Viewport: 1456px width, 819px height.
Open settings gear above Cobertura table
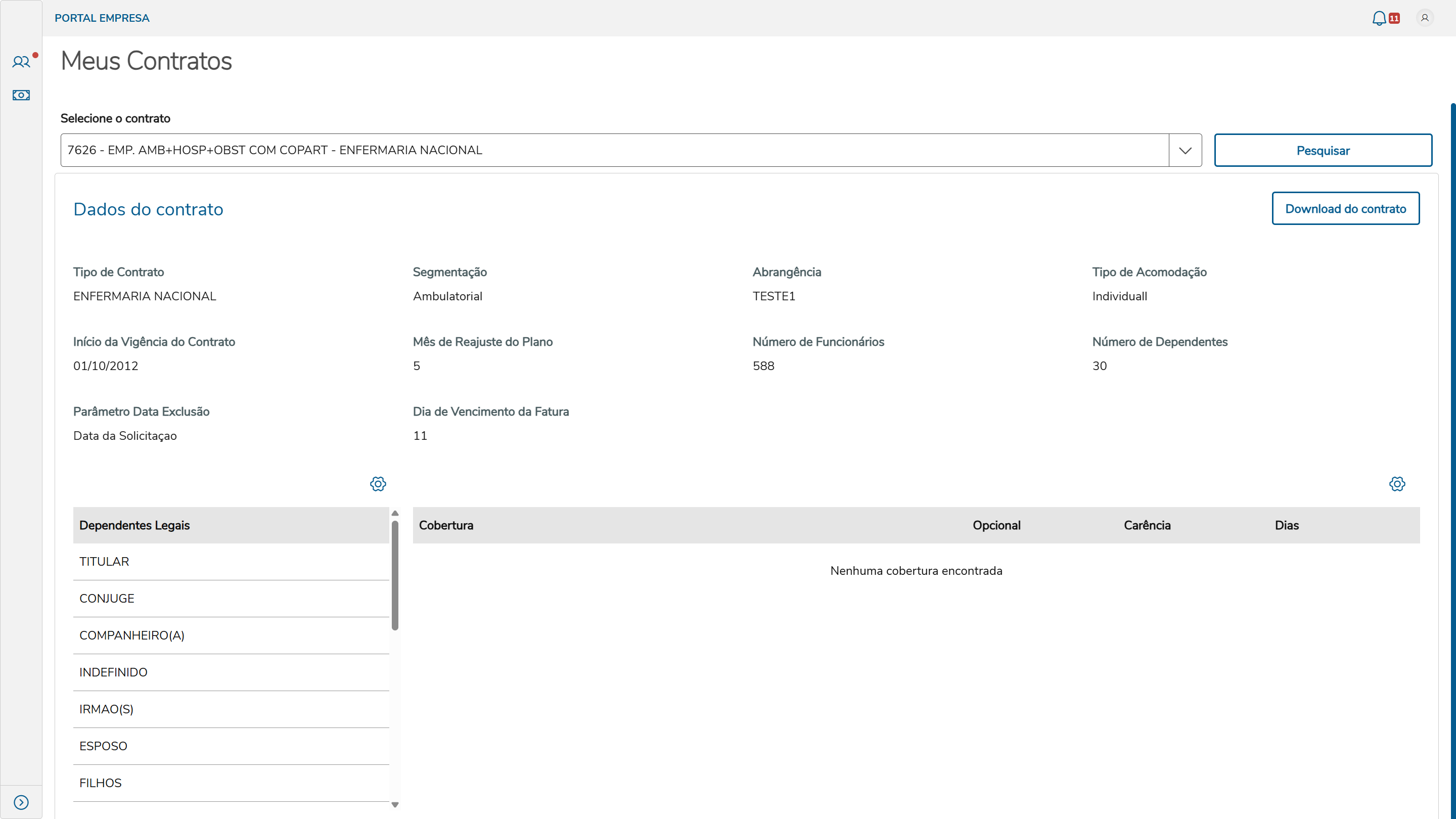[1397, 484]
